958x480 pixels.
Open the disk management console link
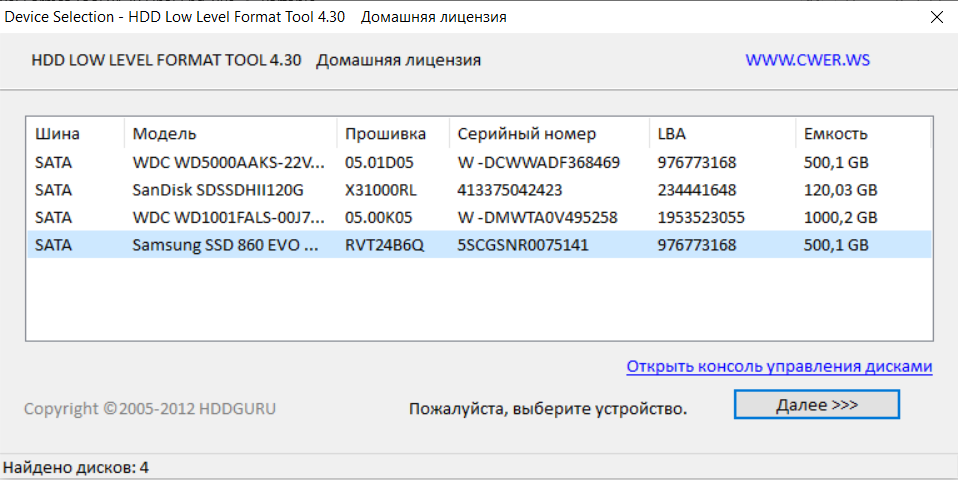click(x=779, y=366)
